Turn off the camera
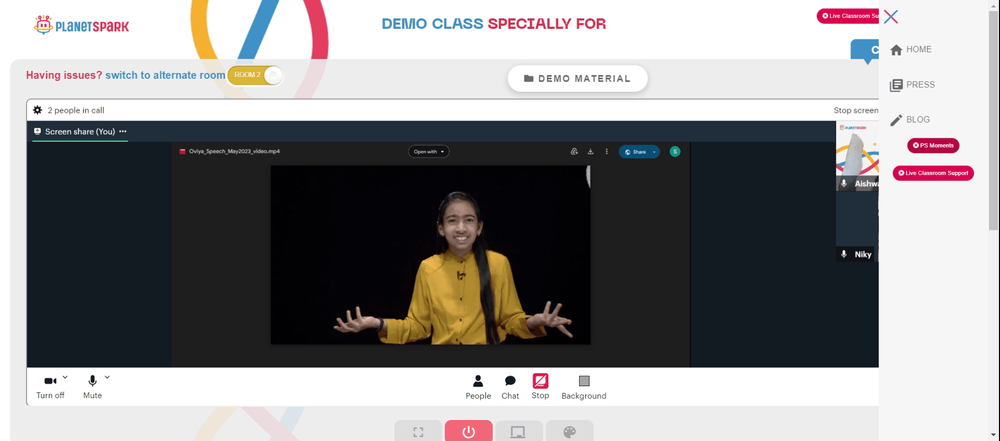 tap(50, 387)
